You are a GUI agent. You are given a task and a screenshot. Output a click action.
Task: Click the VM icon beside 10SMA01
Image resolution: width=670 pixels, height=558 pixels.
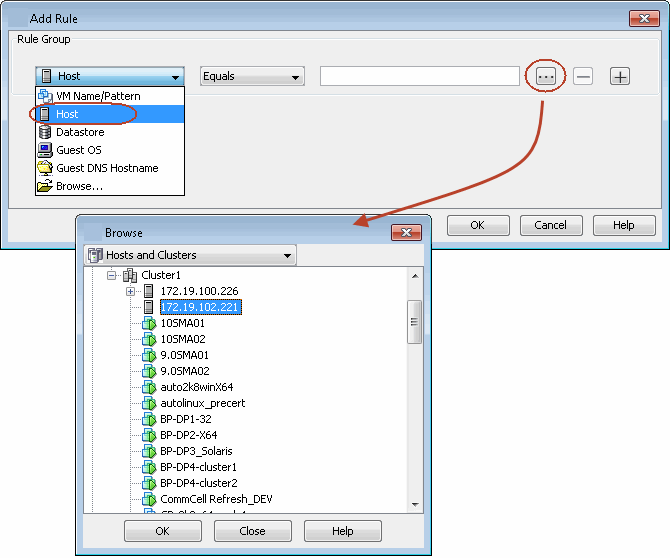pos(149,323)
